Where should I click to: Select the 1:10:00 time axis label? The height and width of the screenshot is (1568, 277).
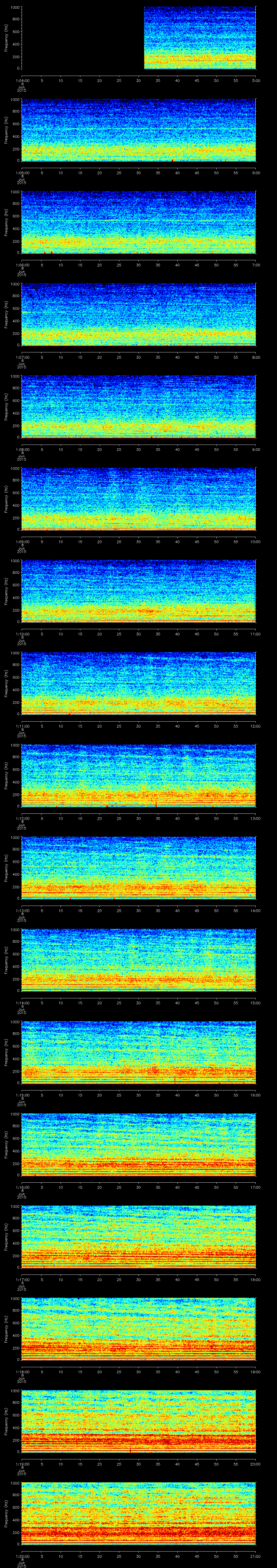tap(22, 634)
